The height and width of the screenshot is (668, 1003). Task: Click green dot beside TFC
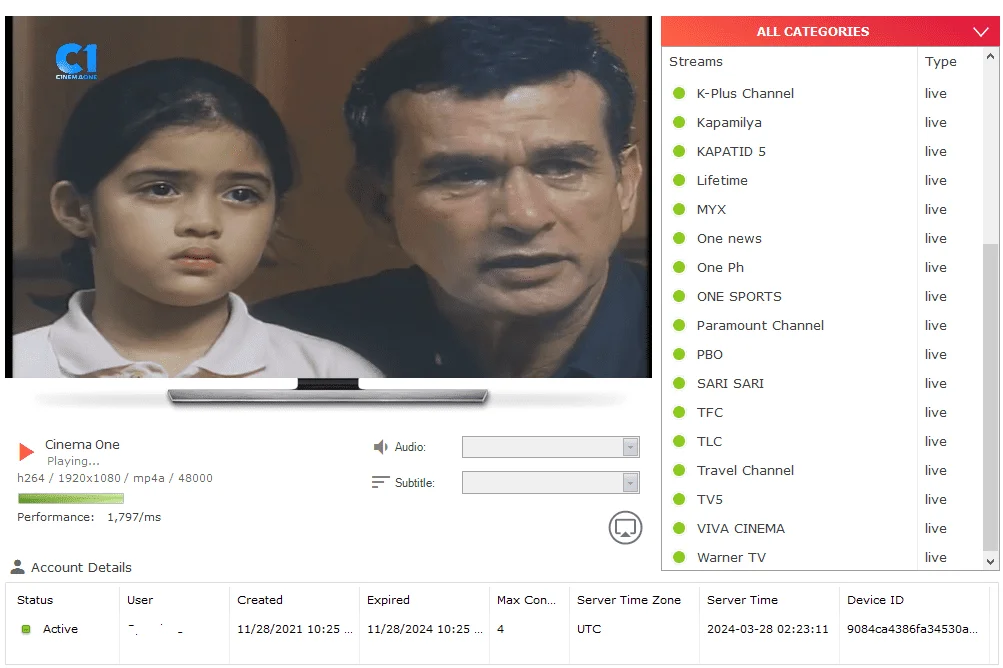point(679,412)
